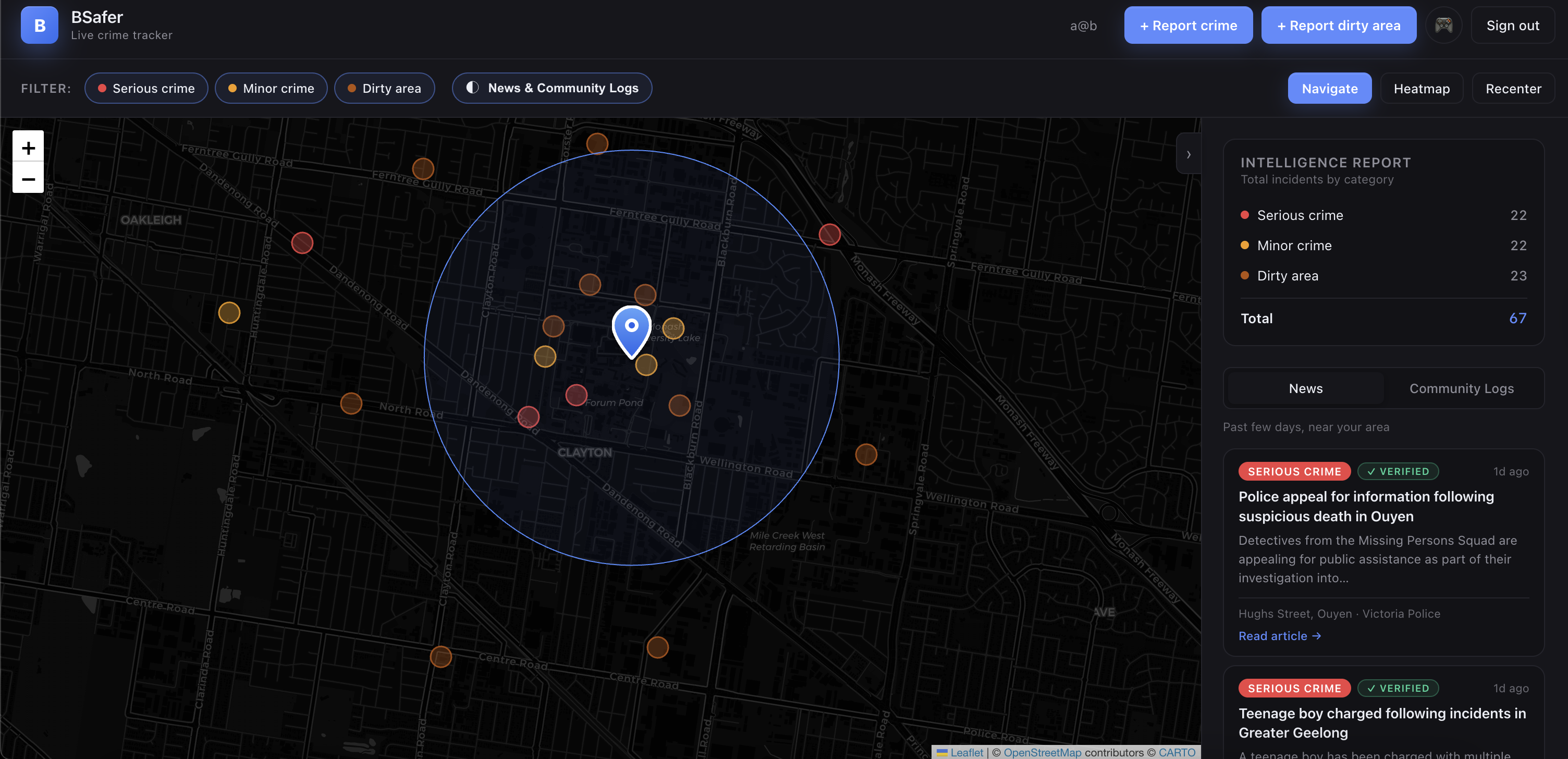Click the yellow marker west of Huntingdale Road
Image resolution: width=1568 pixels, height=759 pixels.
pos(229,313)
